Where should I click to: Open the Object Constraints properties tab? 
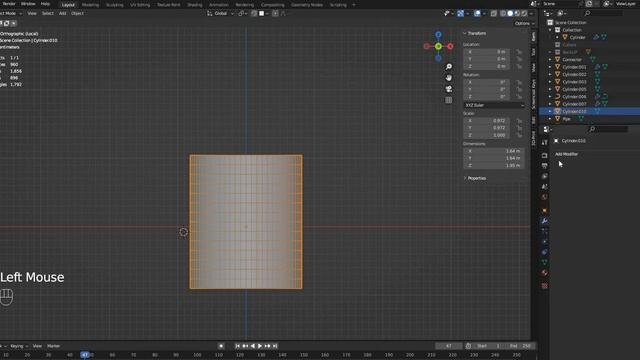(x=544, y=252)
